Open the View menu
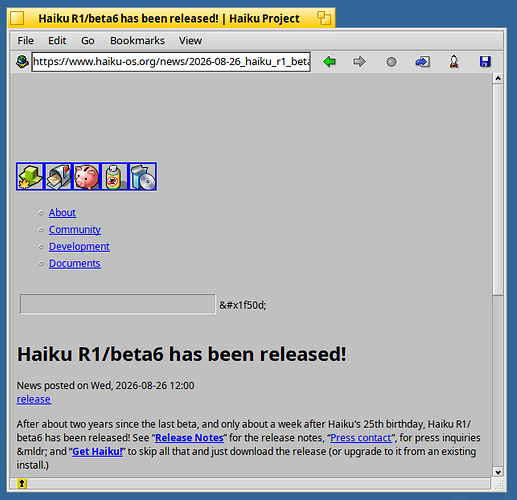517x500 pixels. coord(190,41)
